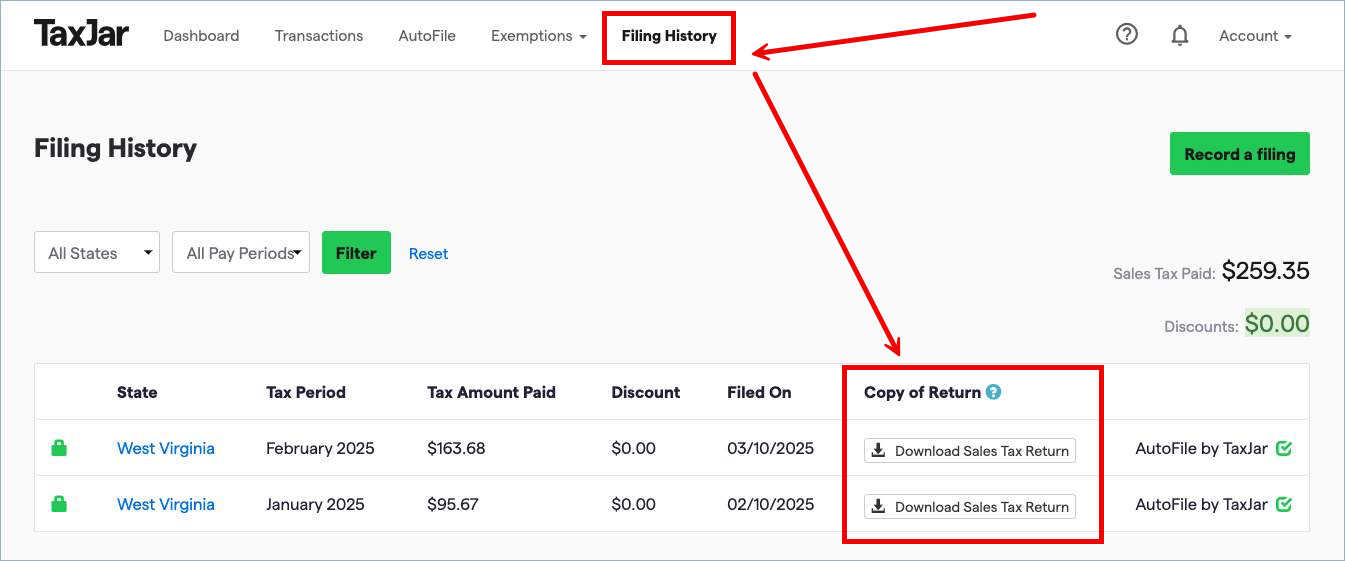Screen dimensions: 1345x561
Task: Download Sales Tax Return for January 2025
Action: [970, 506]
